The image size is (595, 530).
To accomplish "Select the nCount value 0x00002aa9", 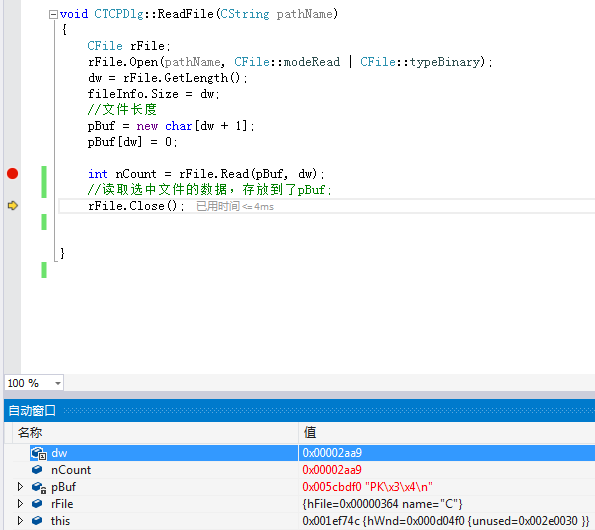I will [x=332, y=470].
